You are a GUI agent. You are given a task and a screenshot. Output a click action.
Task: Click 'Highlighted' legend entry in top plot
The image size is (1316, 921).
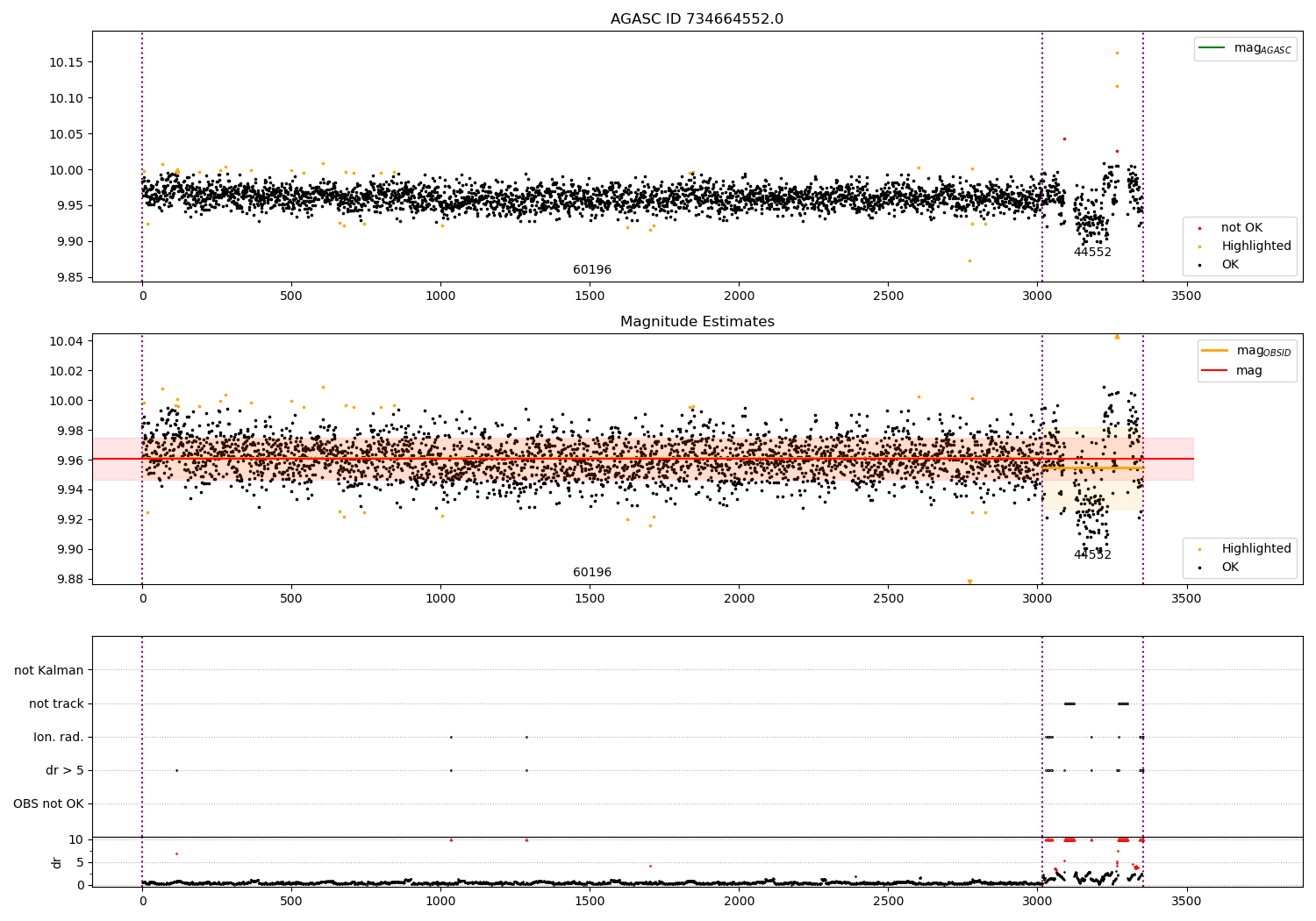point(1255,246)
